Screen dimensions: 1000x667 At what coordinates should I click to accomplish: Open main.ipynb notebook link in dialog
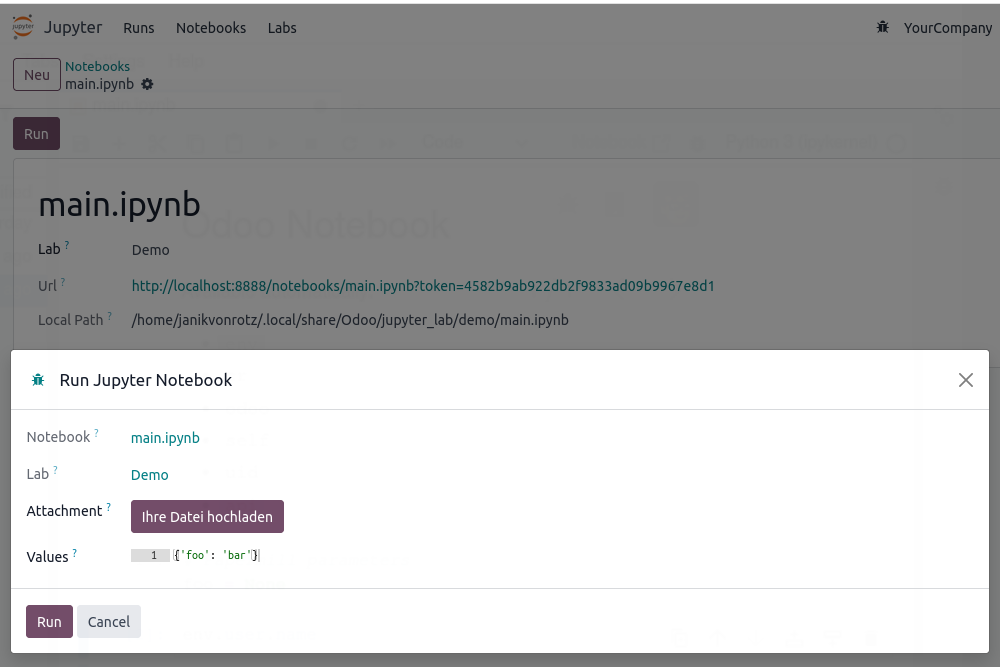[x=165, y=438]
